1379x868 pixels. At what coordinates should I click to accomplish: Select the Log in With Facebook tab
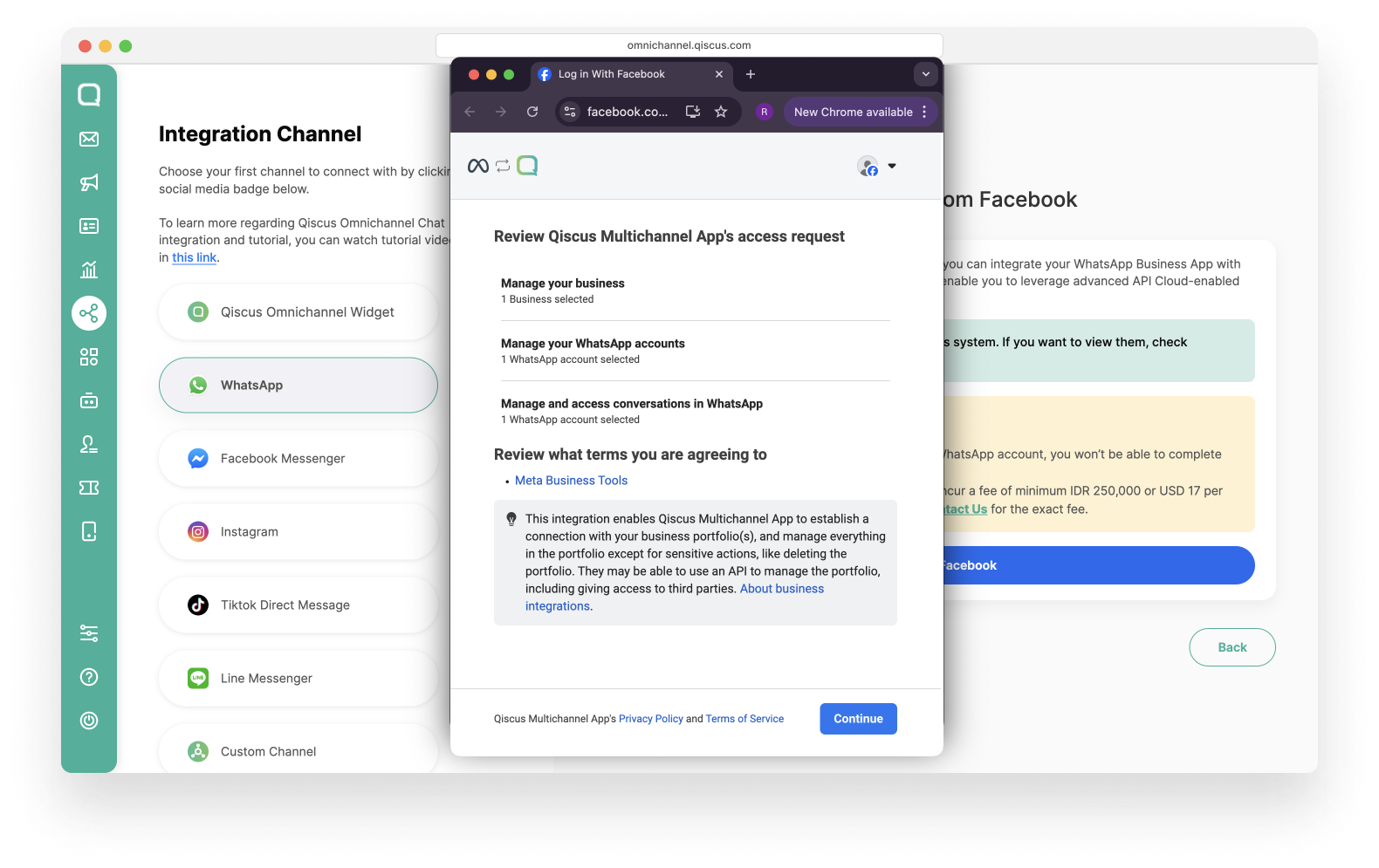(632, 74)
